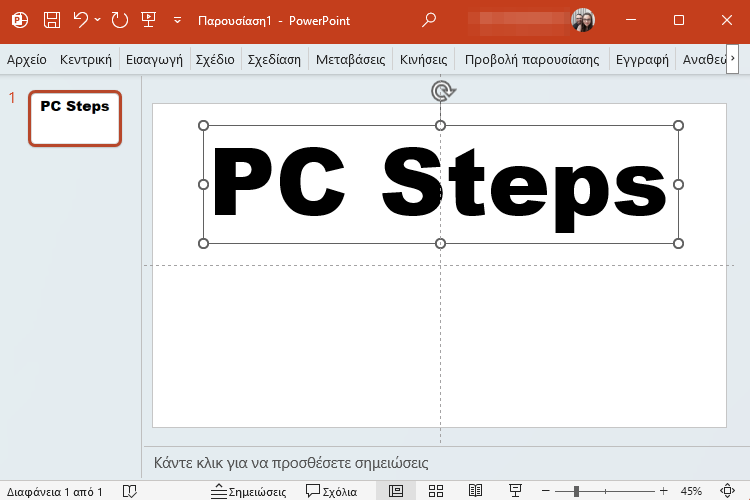Maximize the PowerPoint window

(x=679, y=20)
